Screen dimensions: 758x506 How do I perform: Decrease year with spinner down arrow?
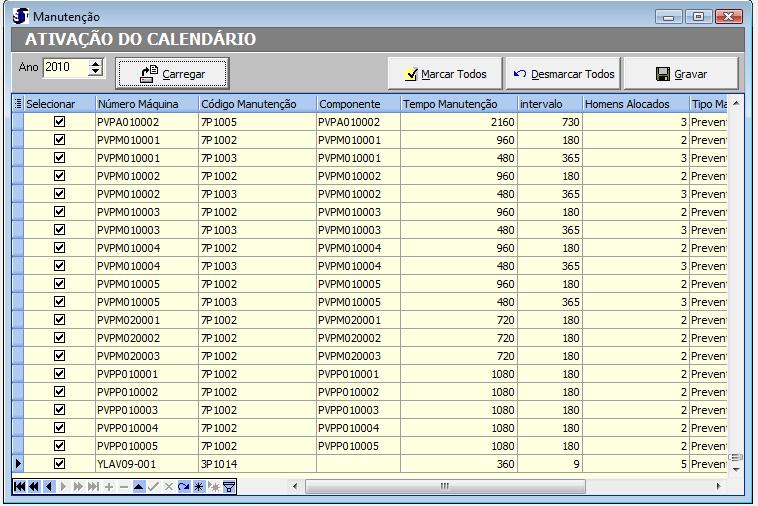click(x=95, y=72)
